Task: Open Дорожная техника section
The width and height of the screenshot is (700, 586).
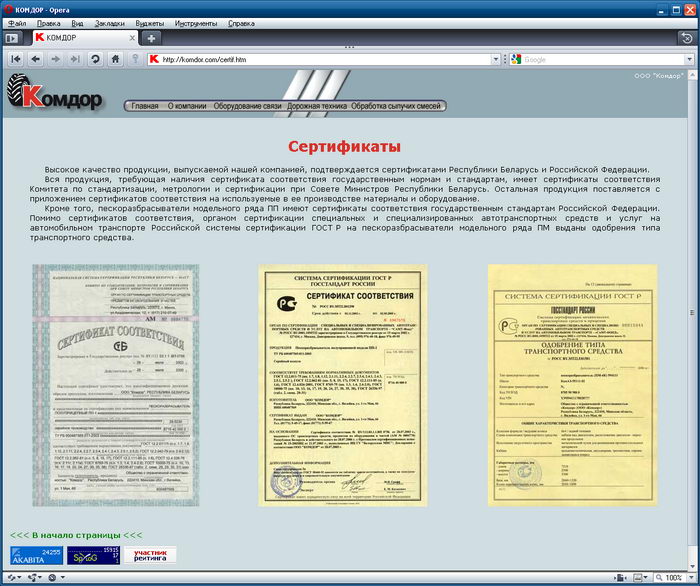Action: (317, 106)
